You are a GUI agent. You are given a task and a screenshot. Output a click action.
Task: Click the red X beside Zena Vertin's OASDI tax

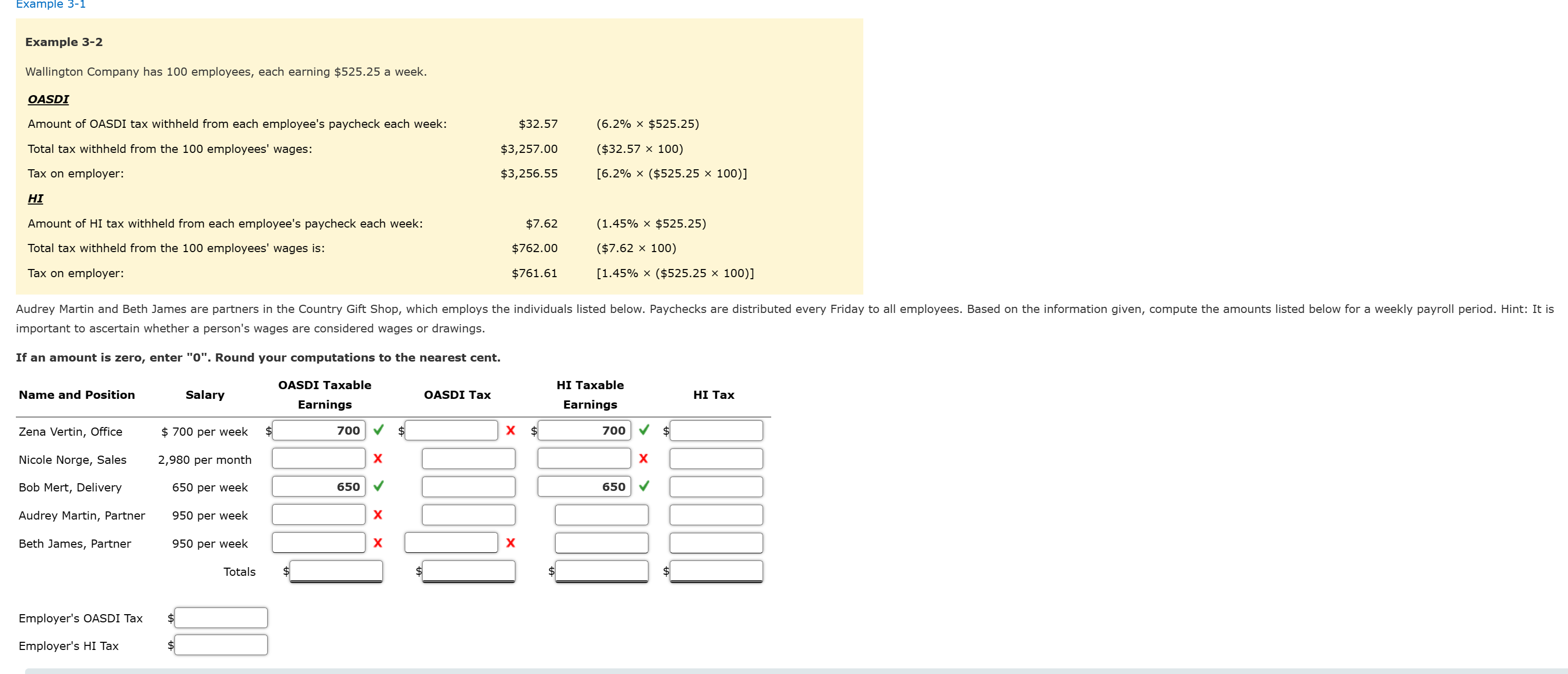point(511,430)
